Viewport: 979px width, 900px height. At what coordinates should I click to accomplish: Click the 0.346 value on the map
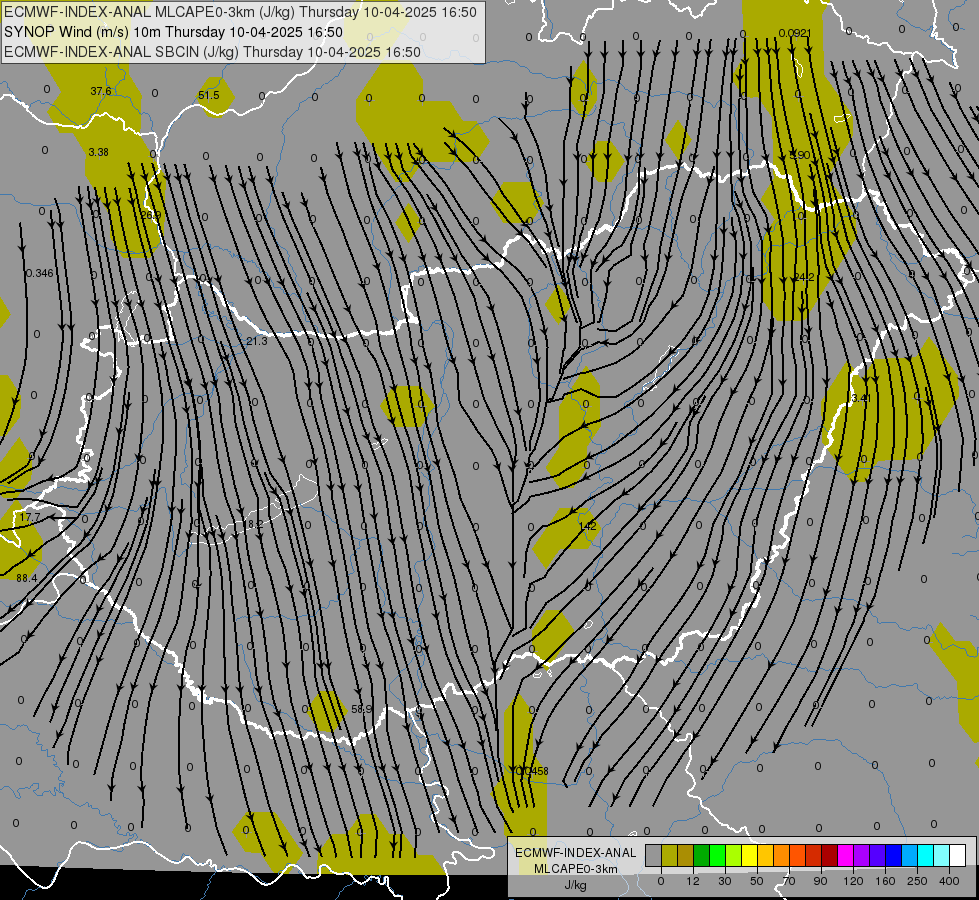coord(40,274)
